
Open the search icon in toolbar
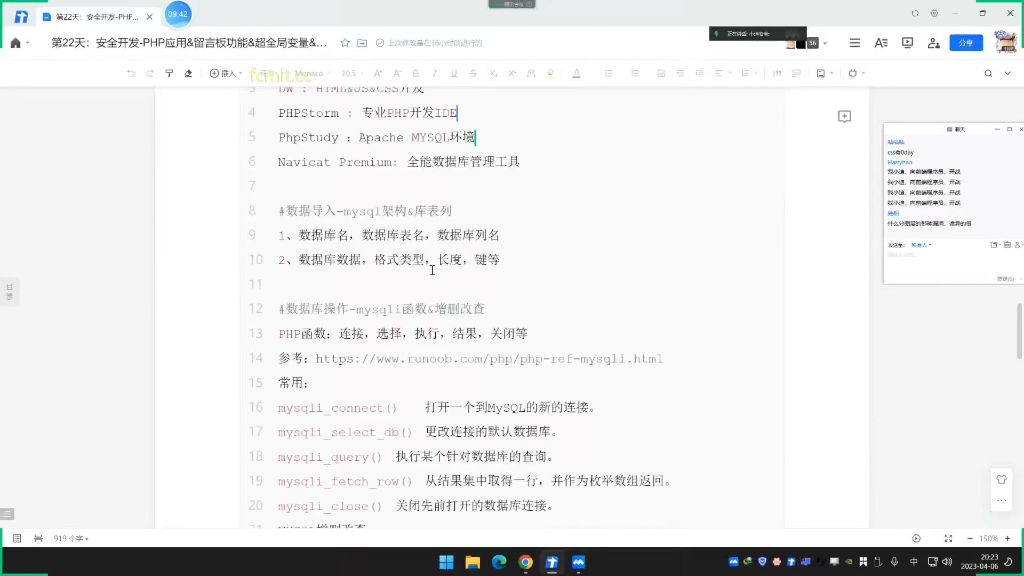[988, 73]
